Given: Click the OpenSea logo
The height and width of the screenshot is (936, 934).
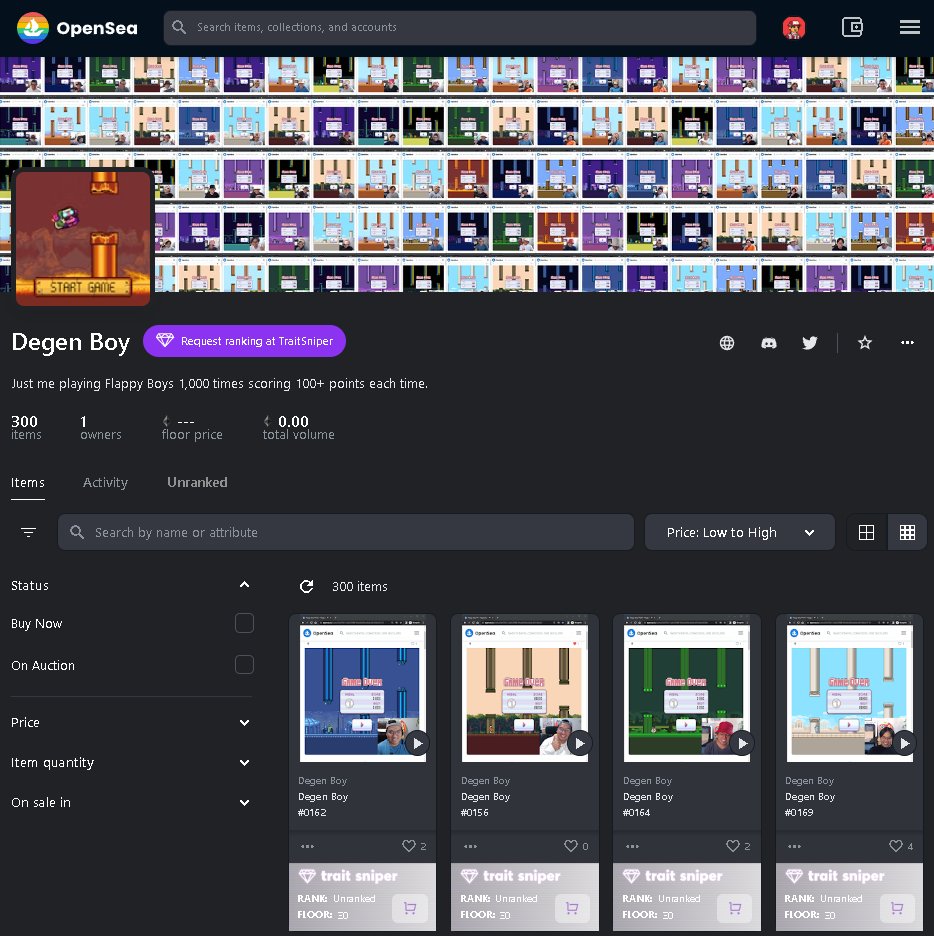Looking at the screenshot, I should (77, 27).
